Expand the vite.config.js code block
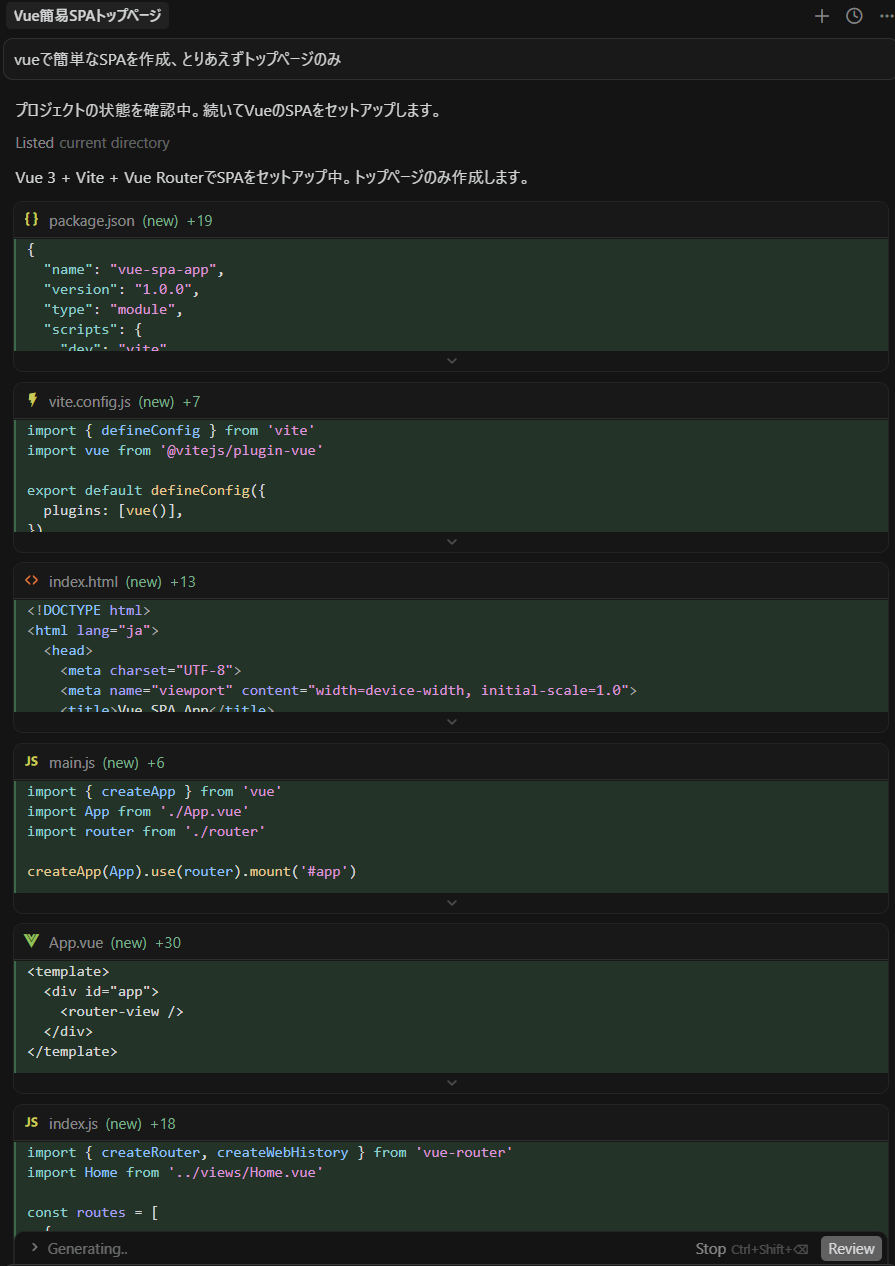Image resolution: width=895 pixels, height=1266 pixels. tap(451, 542)
